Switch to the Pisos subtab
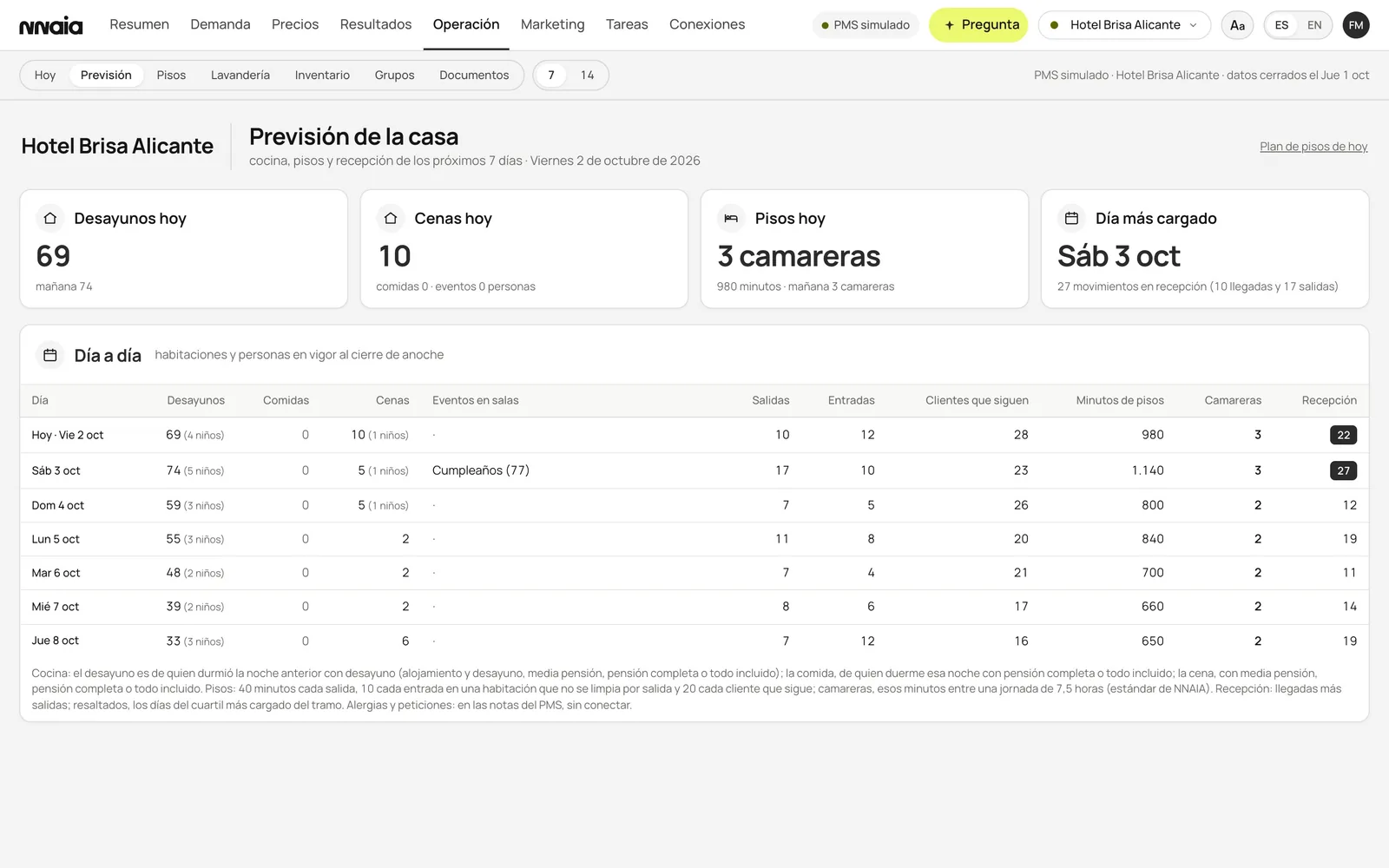 click(171, 76)
